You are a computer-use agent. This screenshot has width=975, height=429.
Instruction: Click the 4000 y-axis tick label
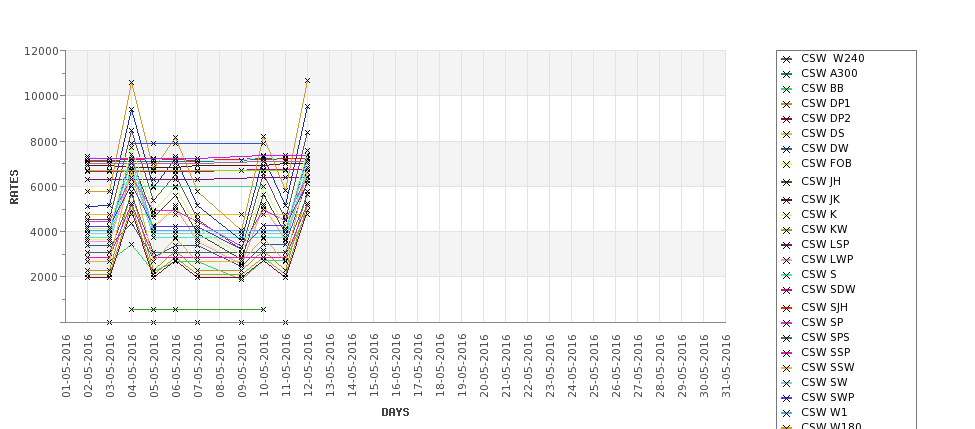tap(45, 231)
